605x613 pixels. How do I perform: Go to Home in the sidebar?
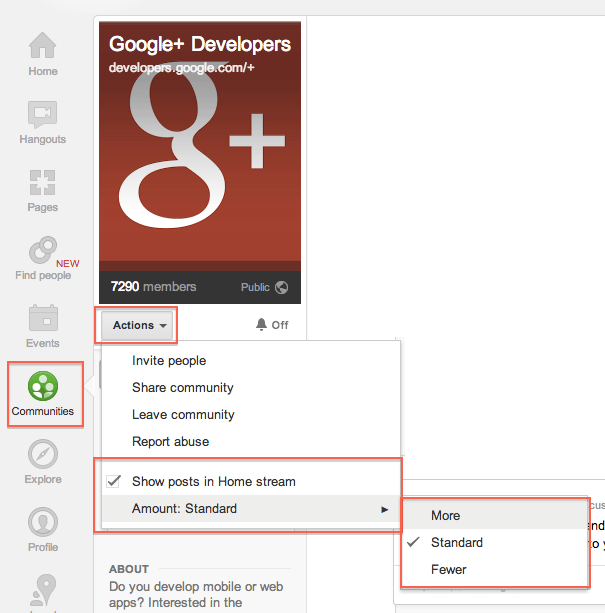pos(43,54)
